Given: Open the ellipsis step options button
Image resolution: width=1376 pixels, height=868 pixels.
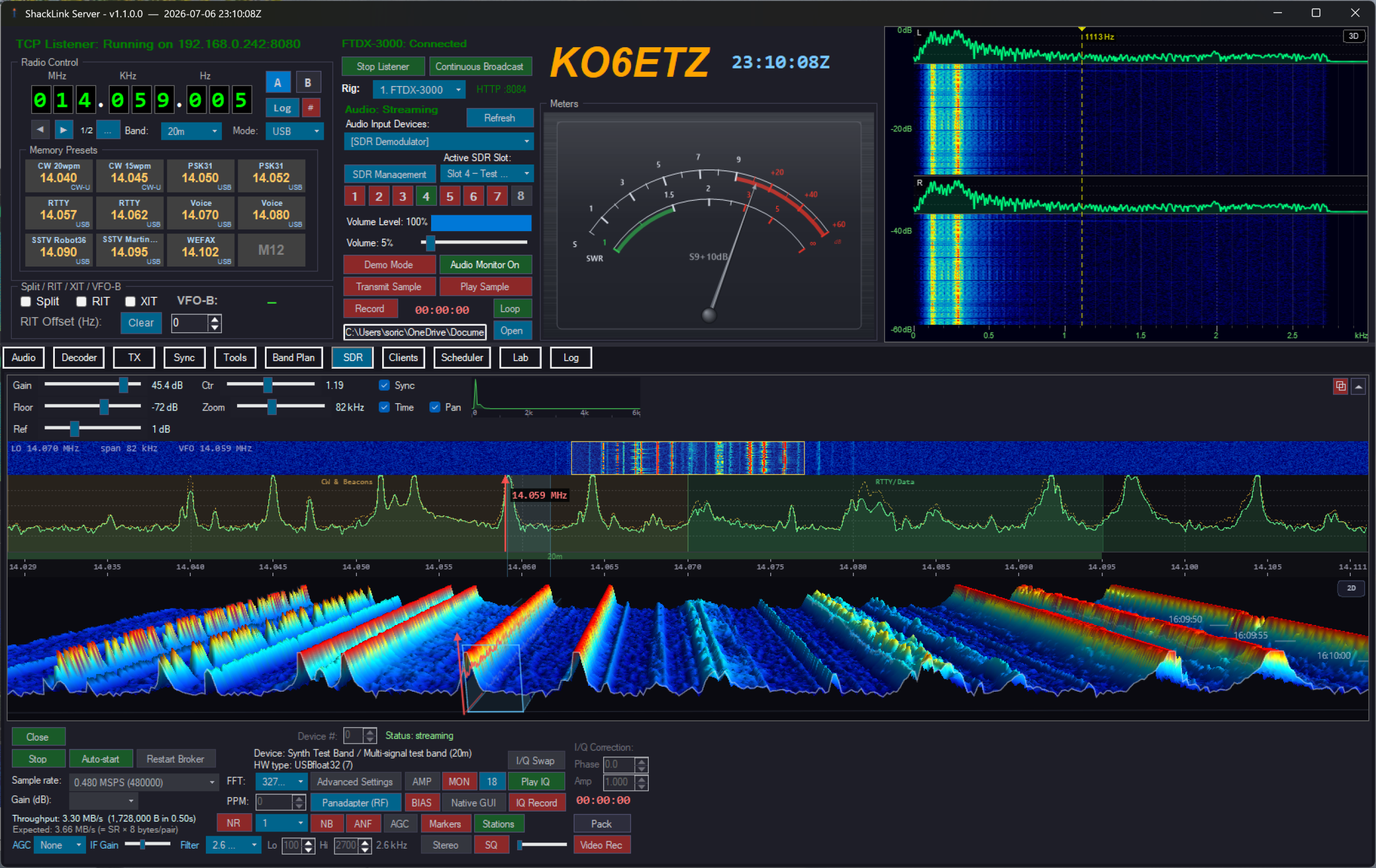Looking at the screenshot, I should click(108, 130).
